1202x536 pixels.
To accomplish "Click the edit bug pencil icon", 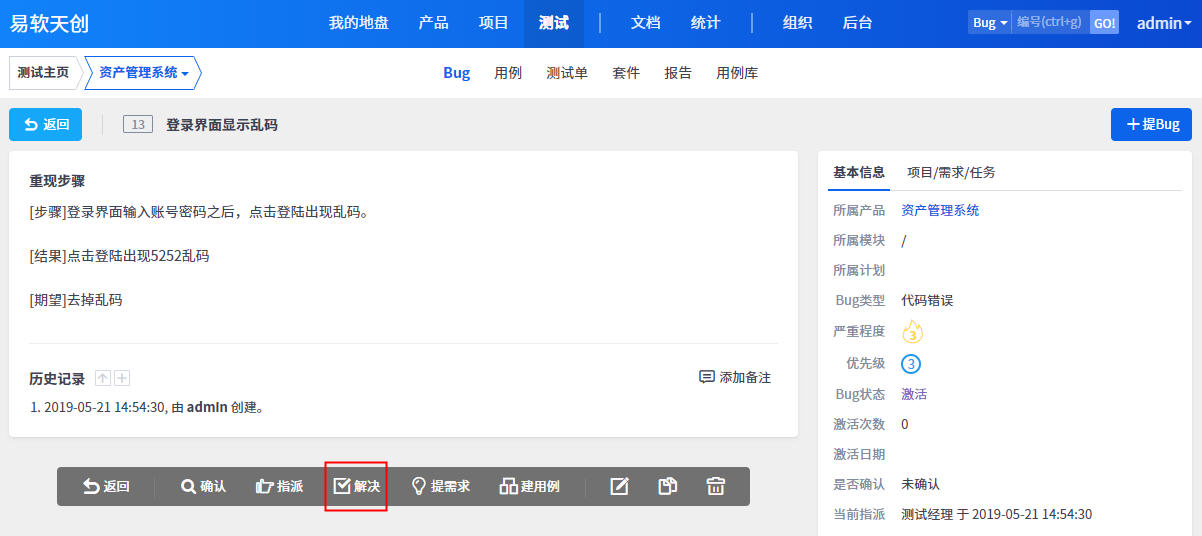I will (619, 486).
